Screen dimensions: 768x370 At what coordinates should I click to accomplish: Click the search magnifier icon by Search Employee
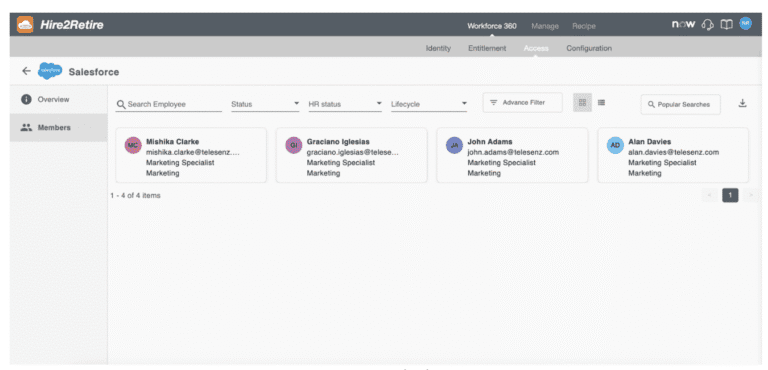pyautogui.click(x=121, y=104)
